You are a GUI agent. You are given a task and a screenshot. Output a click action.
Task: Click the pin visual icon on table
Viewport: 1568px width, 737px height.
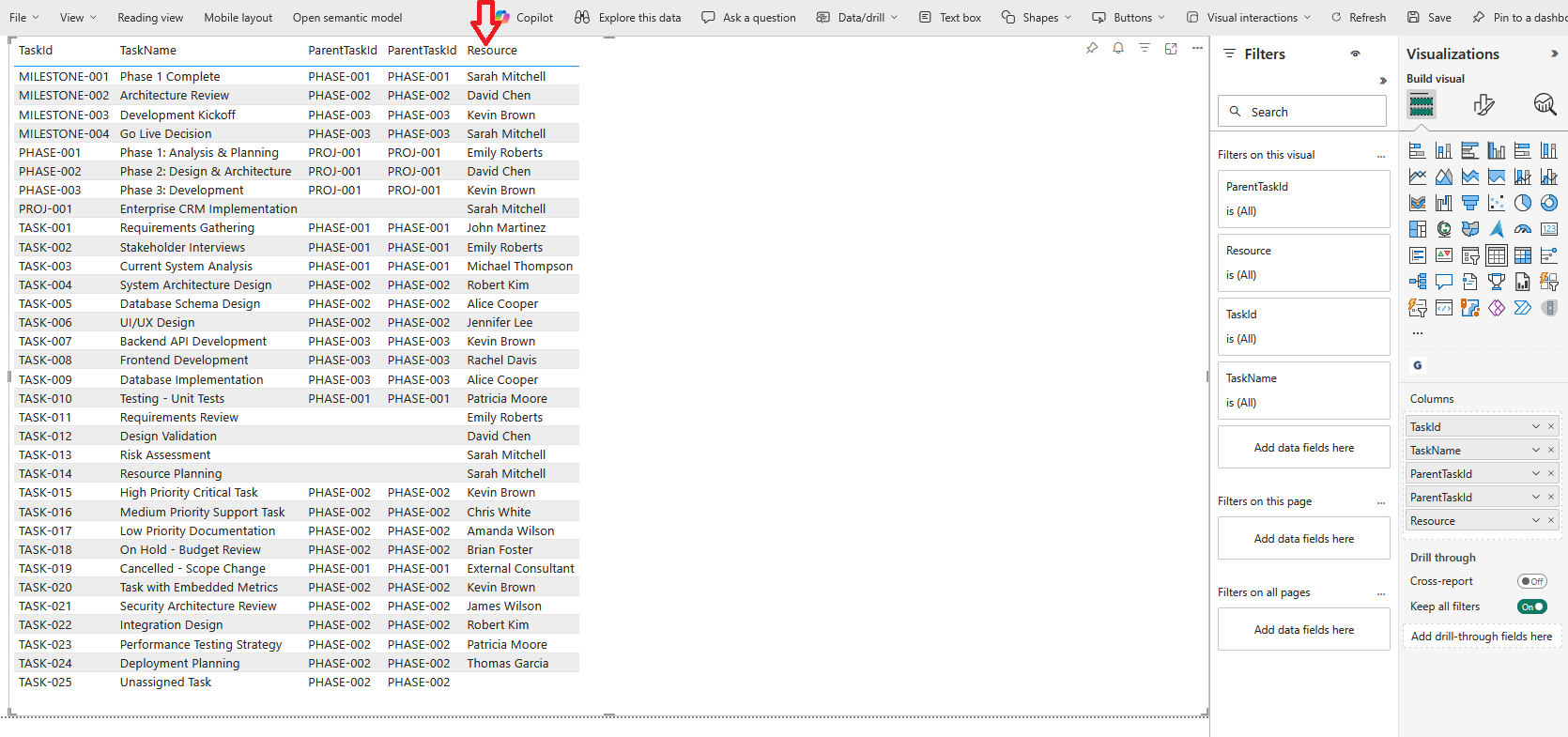click(x=1092, y=49)
